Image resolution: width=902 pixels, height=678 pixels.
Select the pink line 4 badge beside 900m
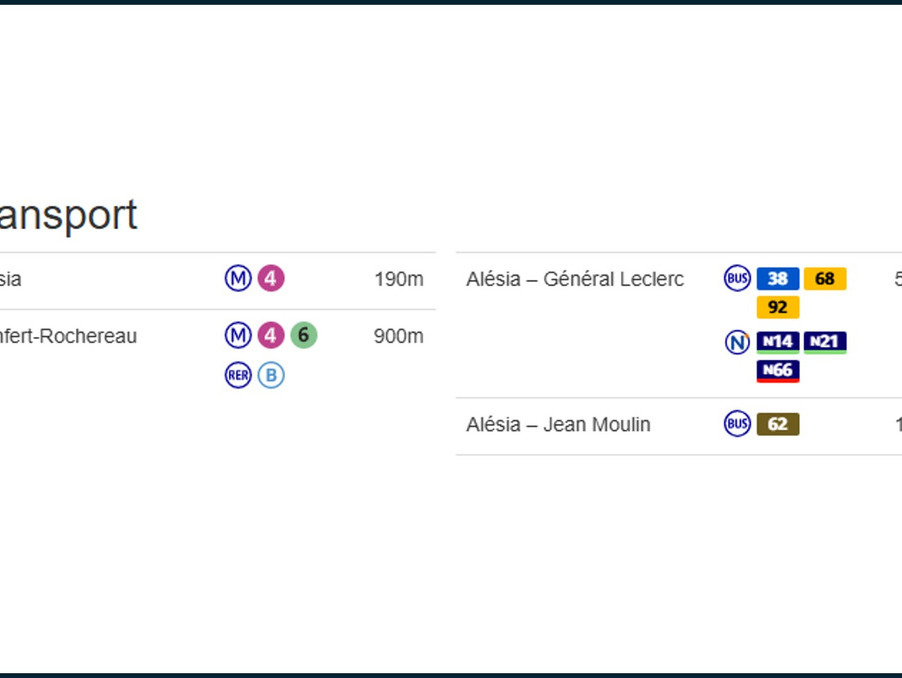tap(271, 335)
